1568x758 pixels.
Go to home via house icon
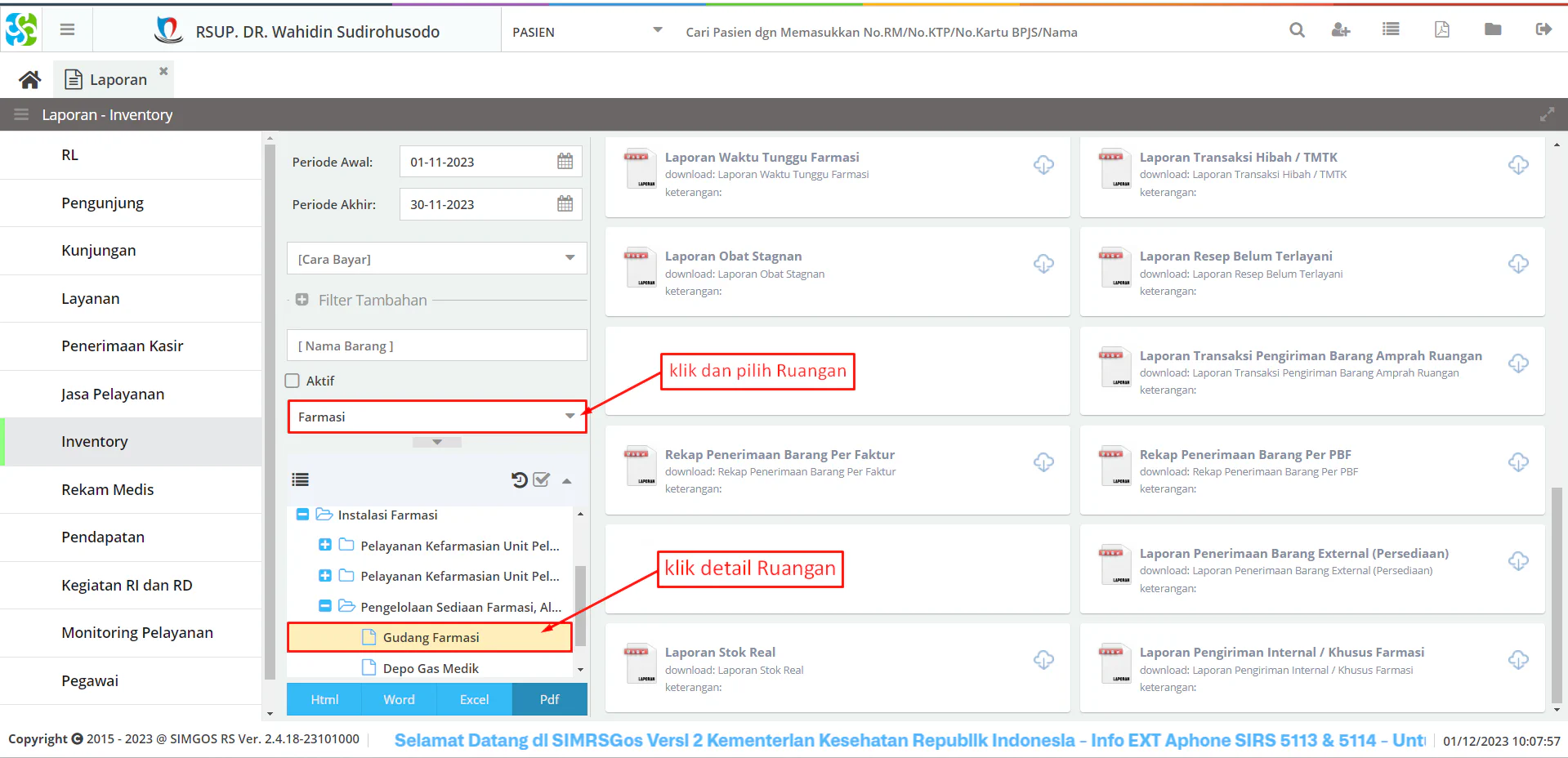point(30,79)
